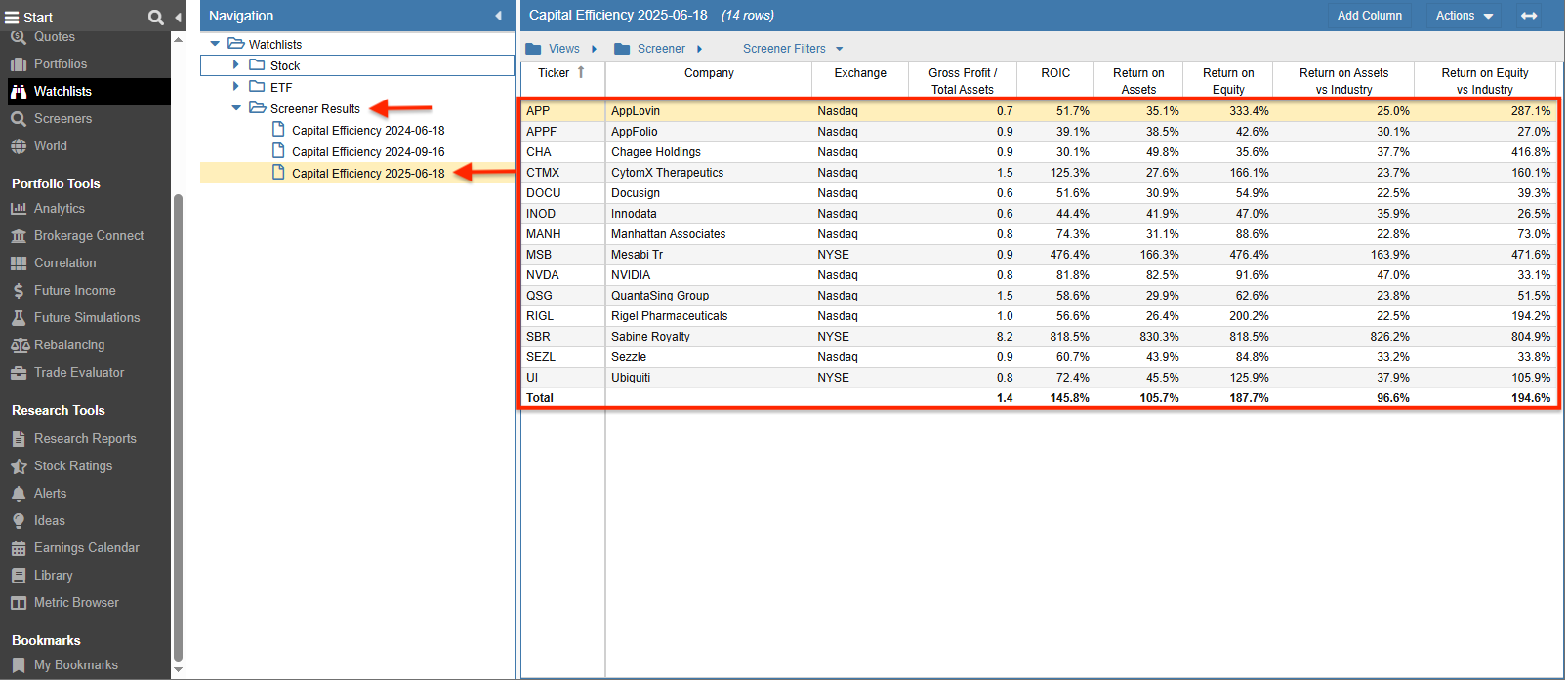
Task: Open Metric Browser icon
Action: pos(19,602)
